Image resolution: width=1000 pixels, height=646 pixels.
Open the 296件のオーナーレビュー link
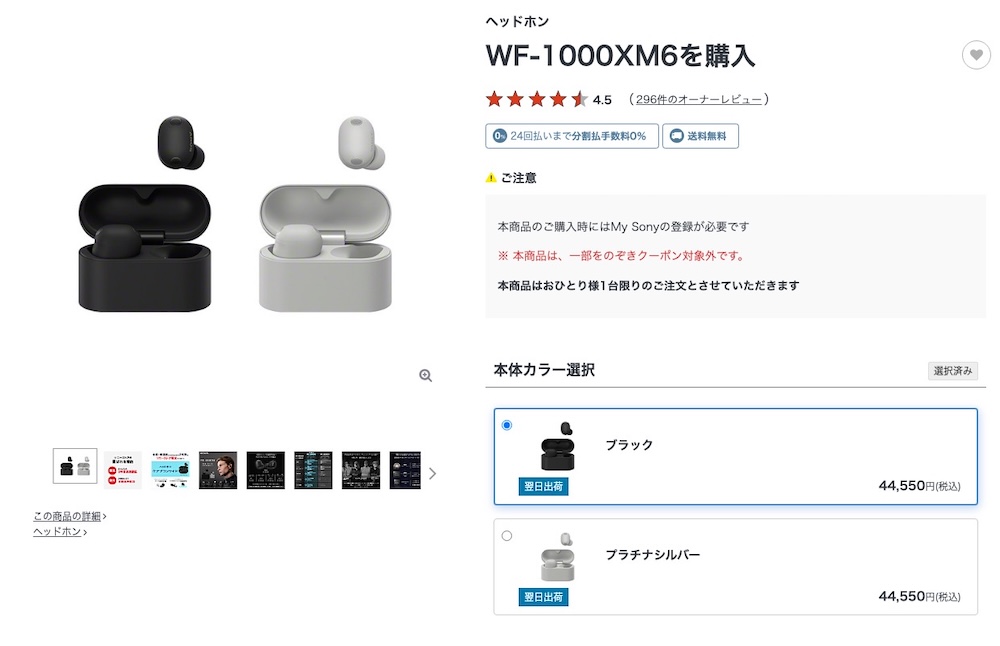click(x=698, y=99)
